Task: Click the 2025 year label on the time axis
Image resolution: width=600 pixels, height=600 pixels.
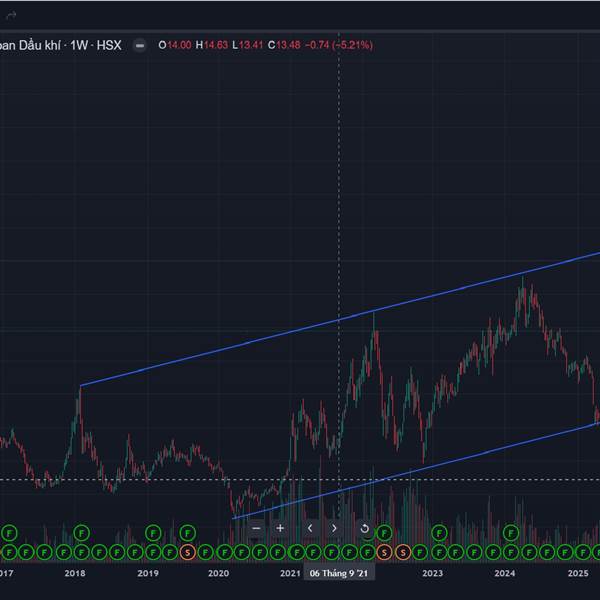Action: click(x=578, y=573)
